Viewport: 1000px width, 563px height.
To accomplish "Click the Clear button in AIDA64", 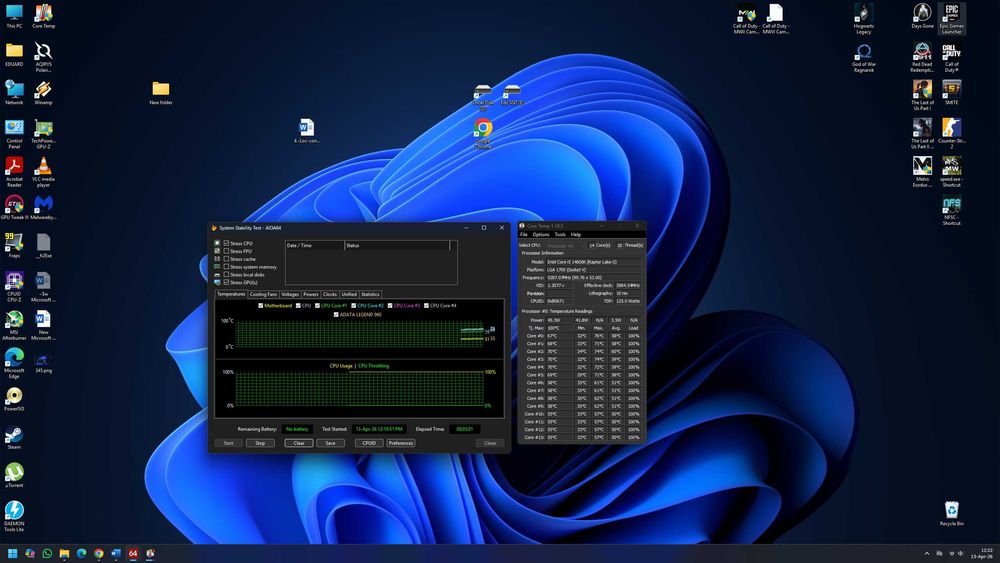I will 298,443.
